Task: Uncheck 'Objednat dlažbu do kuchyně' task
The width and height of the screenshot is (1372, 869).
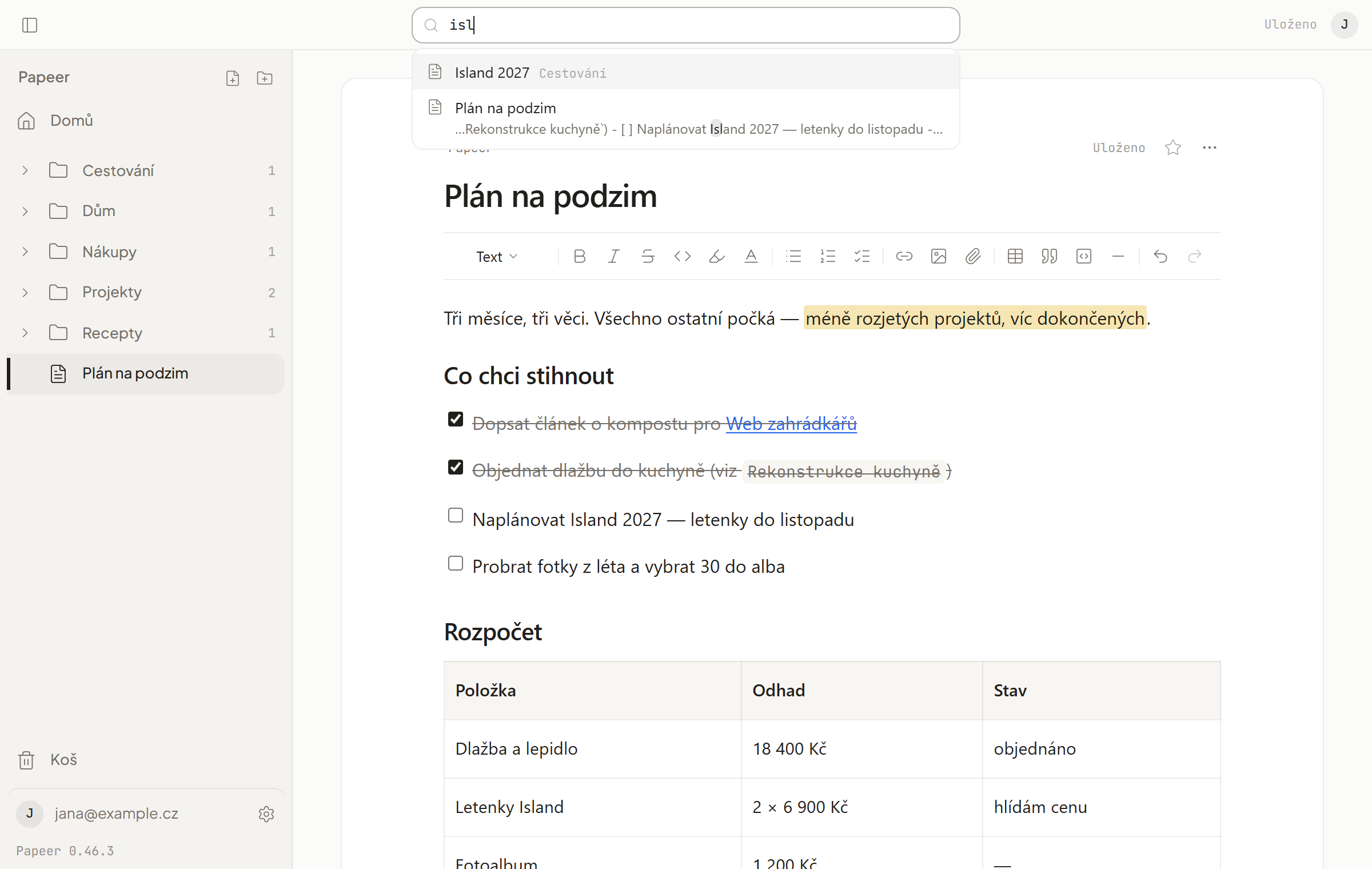Action: click(456, 468)
